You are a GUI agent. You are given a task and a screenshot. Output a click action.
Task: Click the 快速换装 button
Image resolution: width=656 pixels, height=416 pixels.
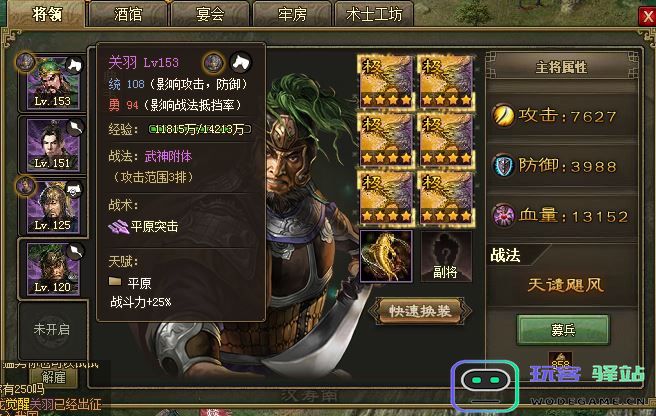(420, 311)
